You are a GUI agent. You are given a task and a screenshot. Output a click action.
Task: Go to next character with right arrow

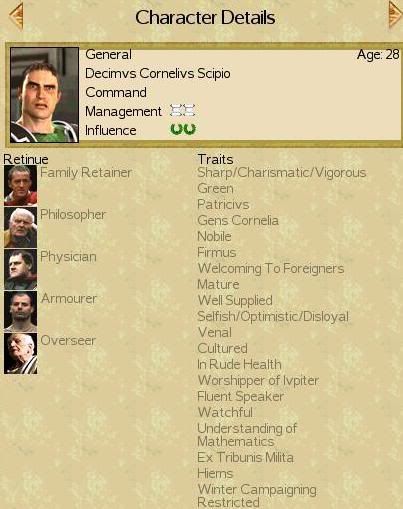click(396, 15)
